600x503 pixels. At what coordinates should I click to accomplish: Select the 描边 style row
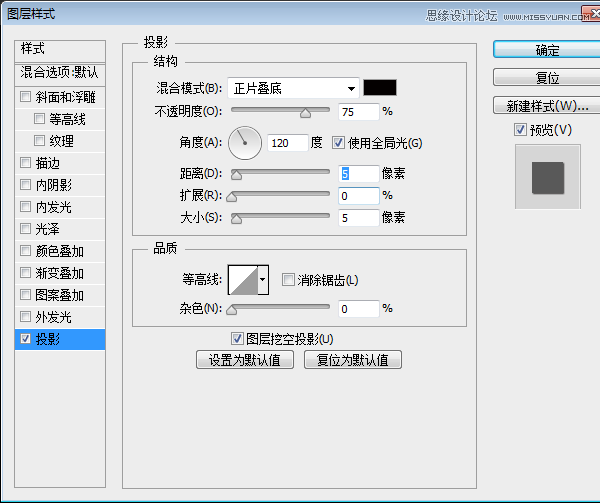pyautogui.click(x=60, y=163)
